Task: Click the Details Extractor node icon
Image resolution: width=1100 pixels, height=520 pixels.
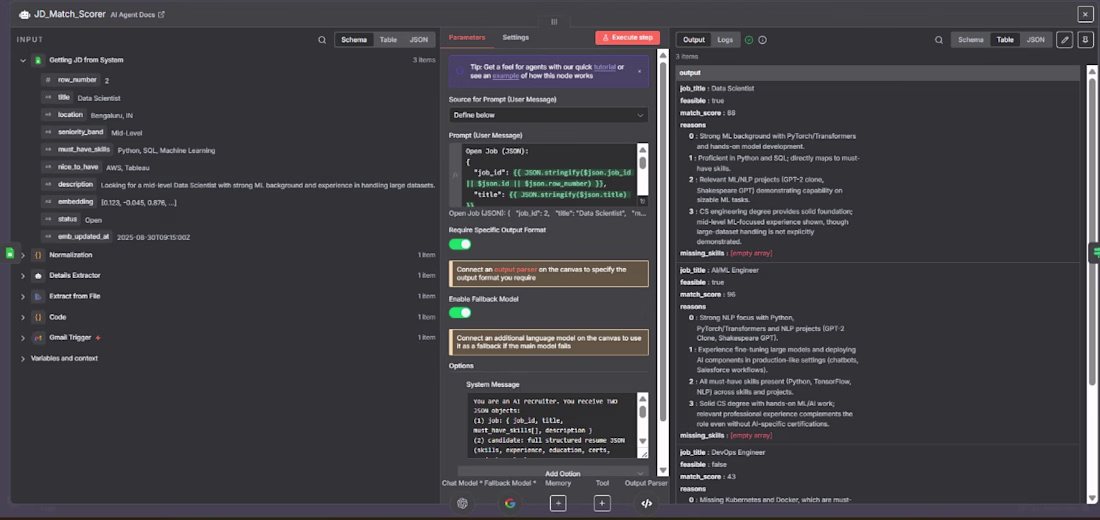Action: pos(38,276)
